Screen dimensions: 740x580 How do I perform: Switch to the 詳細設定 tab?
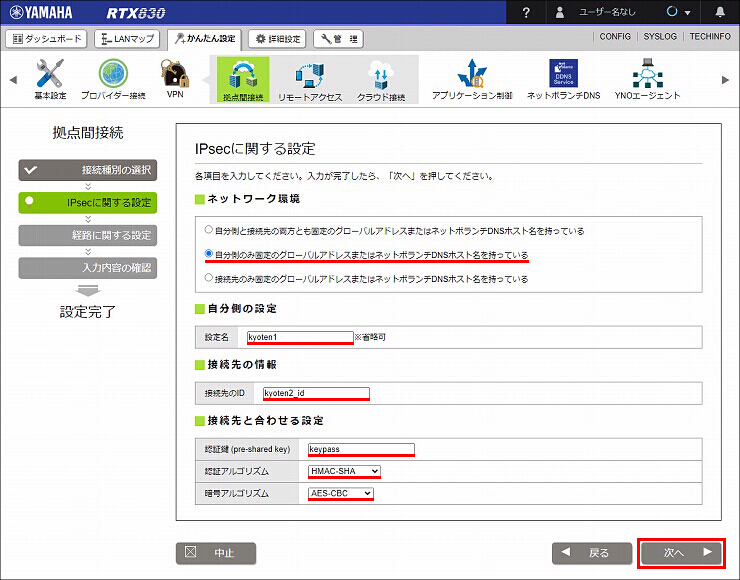point(277,39)
